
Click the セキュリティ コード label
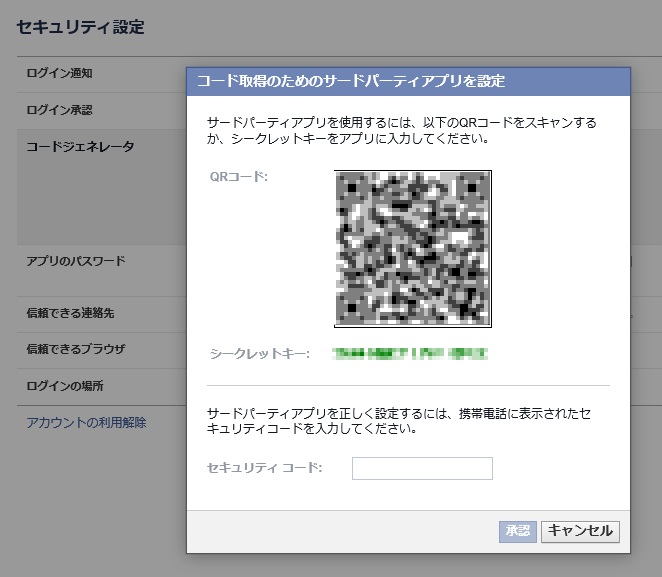click(x=265, y=468)
